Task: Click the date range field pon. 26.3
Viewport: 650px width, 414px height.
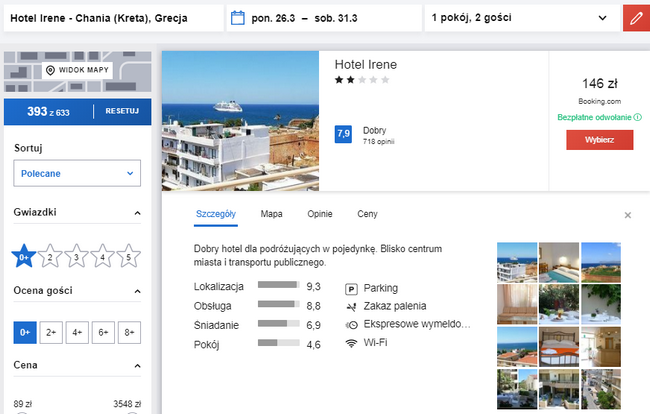Action: 324,18
